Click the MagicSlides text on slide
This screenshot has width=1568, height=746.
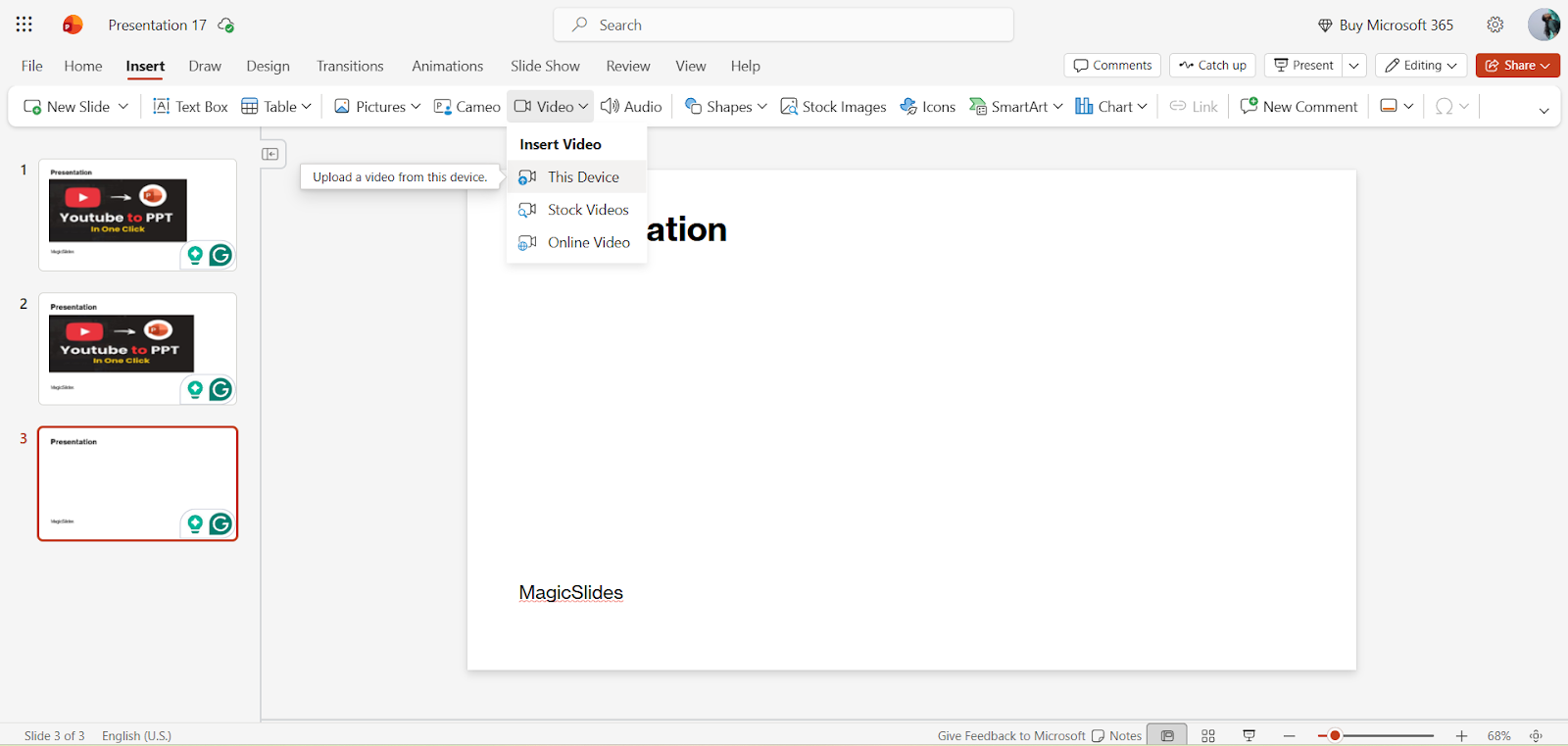point(570,593)
